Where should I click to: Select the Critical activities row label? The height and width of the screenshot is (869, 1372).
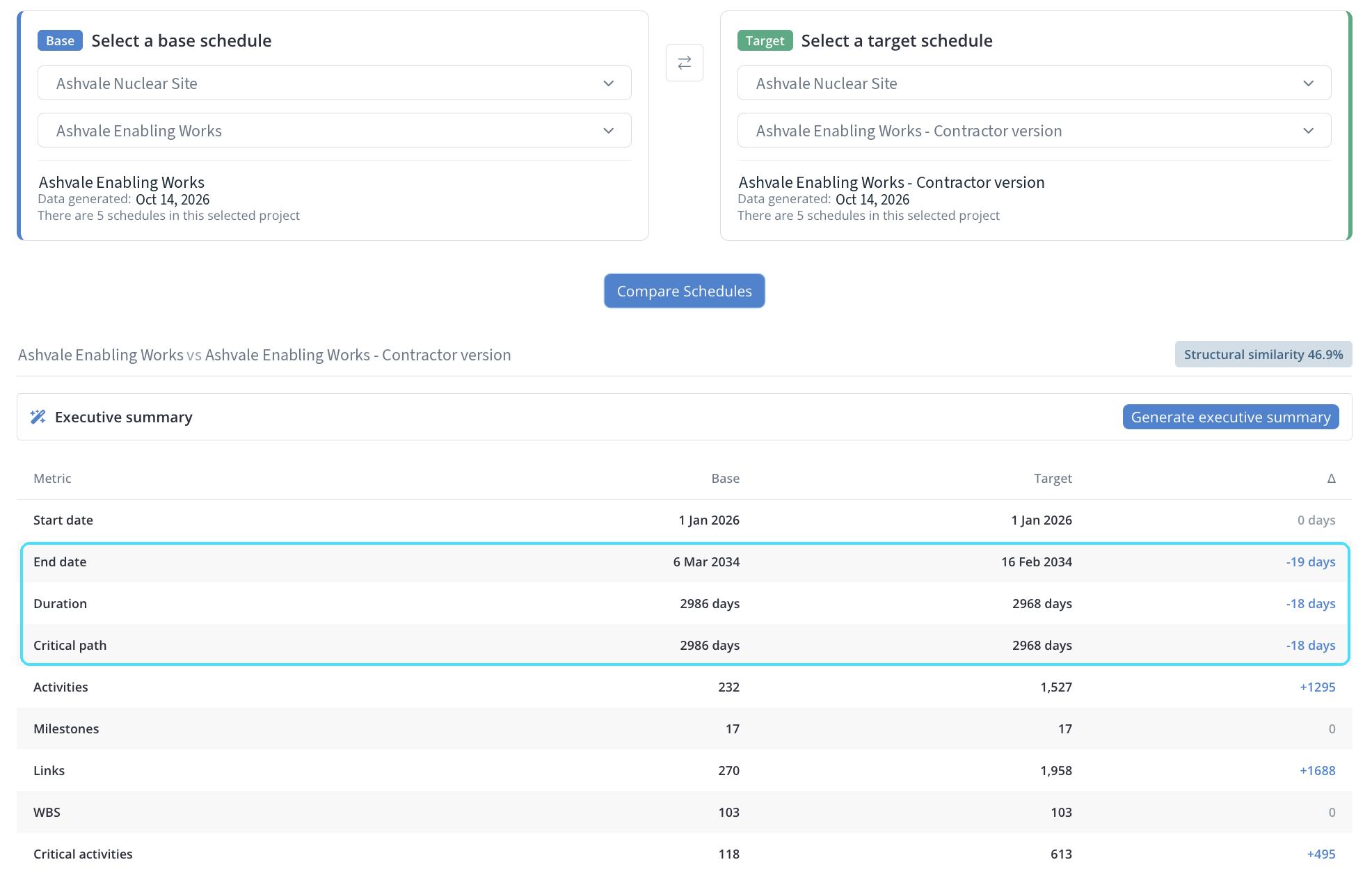(x=83, y=854)
